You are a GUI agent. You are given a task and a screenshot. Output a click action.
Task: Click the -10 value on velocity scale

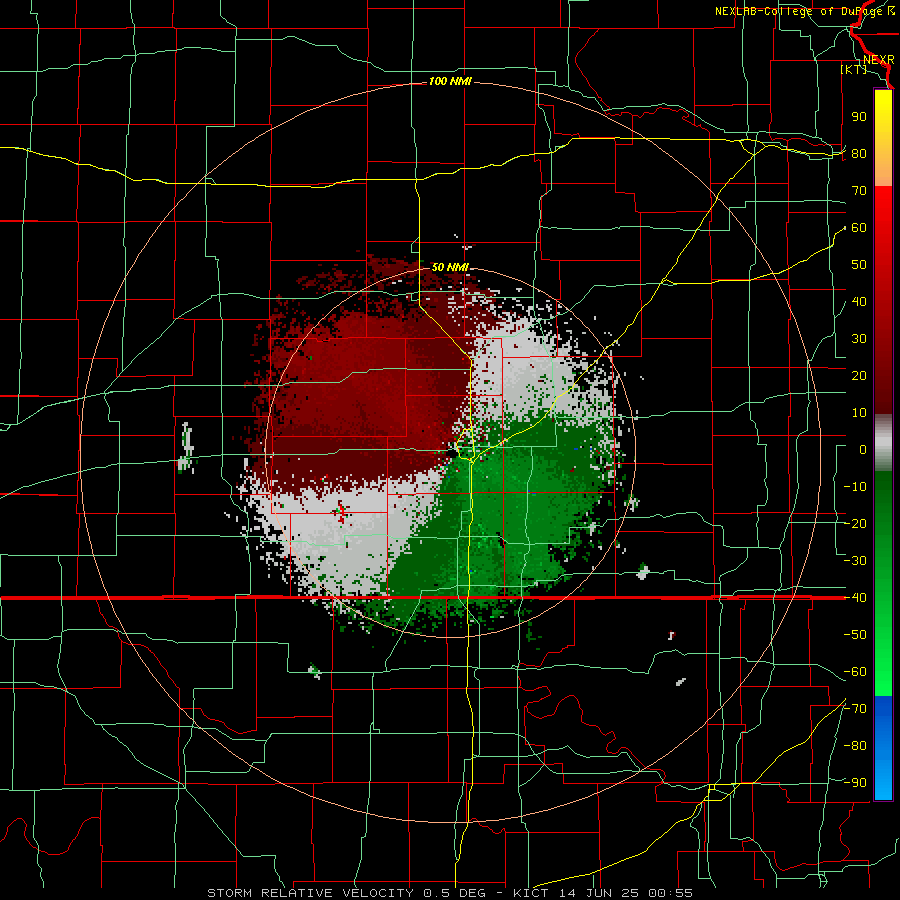tap(855, 487)
